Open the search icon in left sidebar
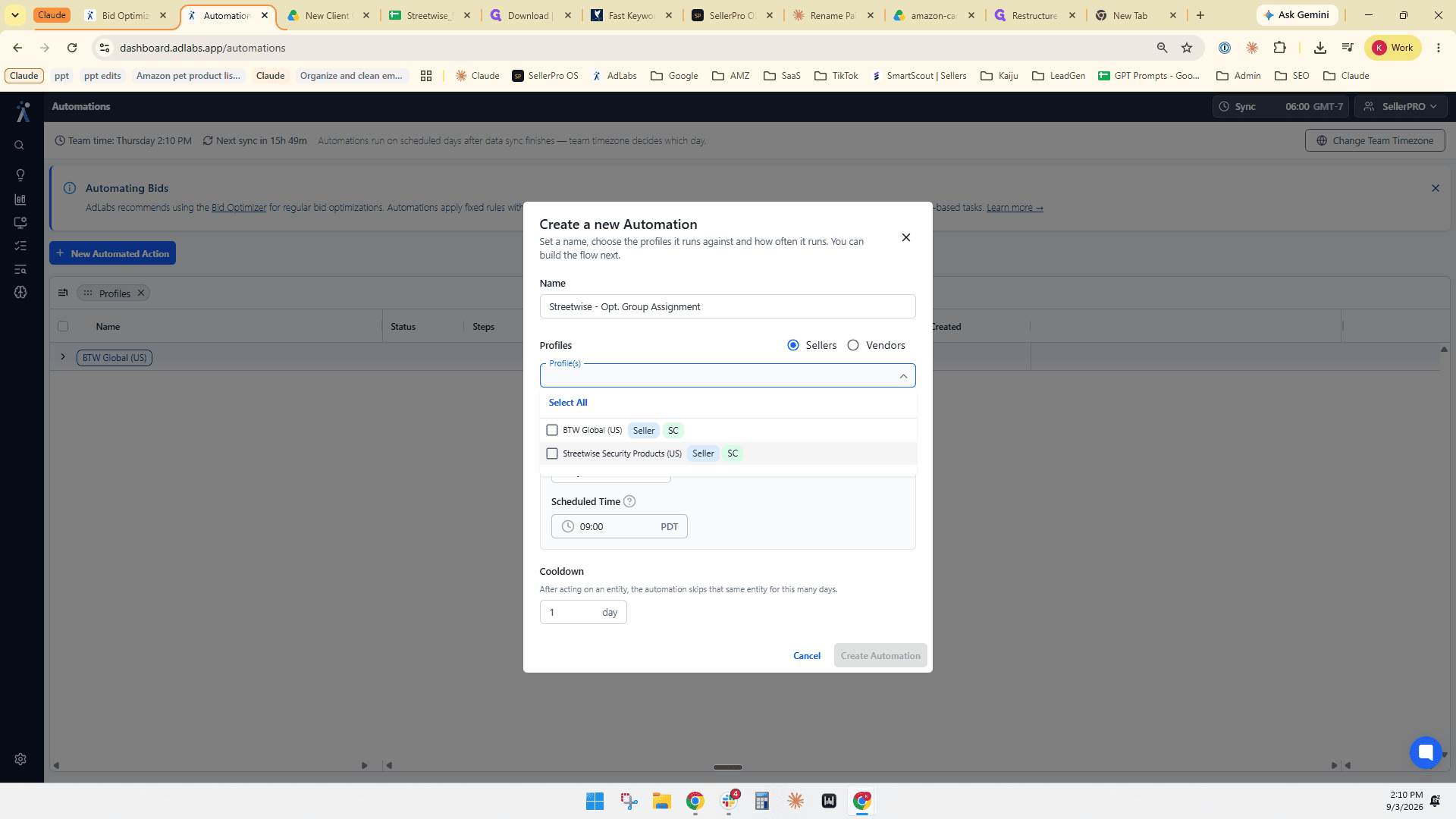Screen dimensions: 1456x819 click(x=20, y=146)
